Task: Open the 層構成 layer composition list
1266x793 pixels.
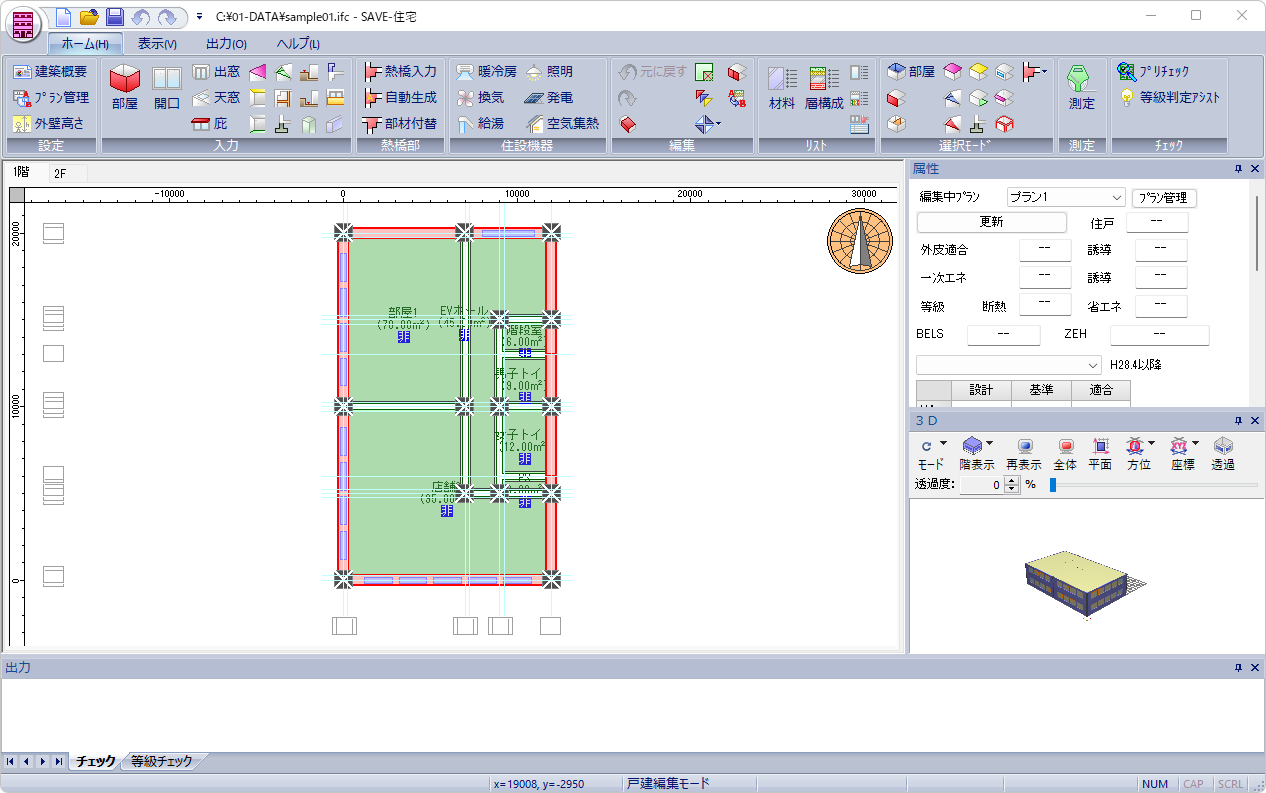Action: [824, 87]
